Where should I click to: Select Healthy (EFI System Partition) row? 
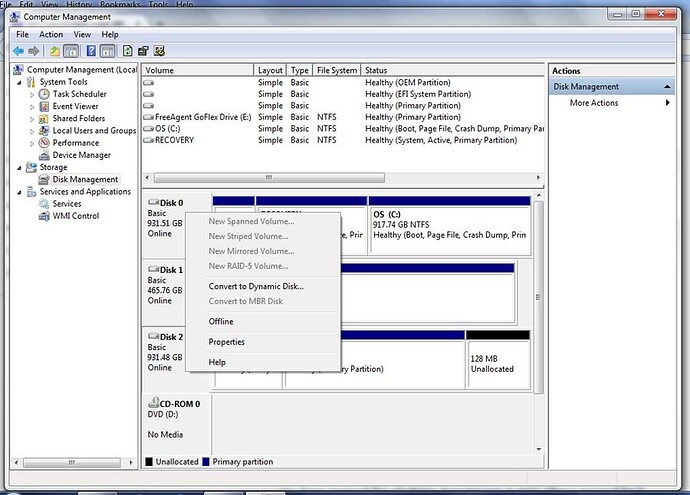coord(343,94)
